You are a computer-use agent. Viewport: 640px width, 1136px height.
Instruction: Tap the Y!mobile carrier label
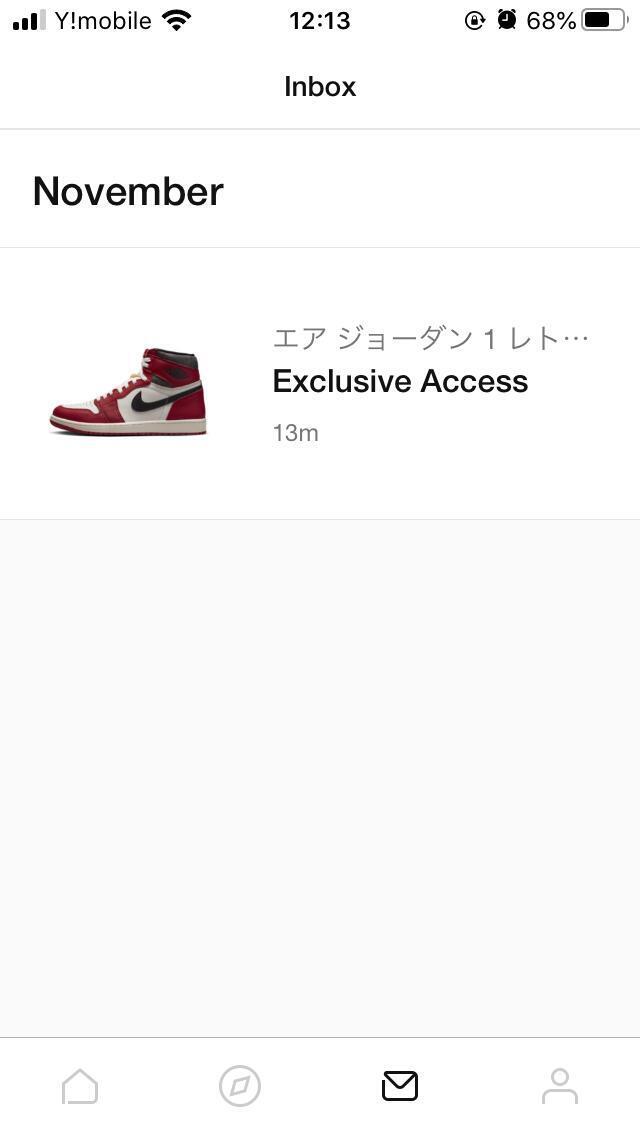(103, 20)
